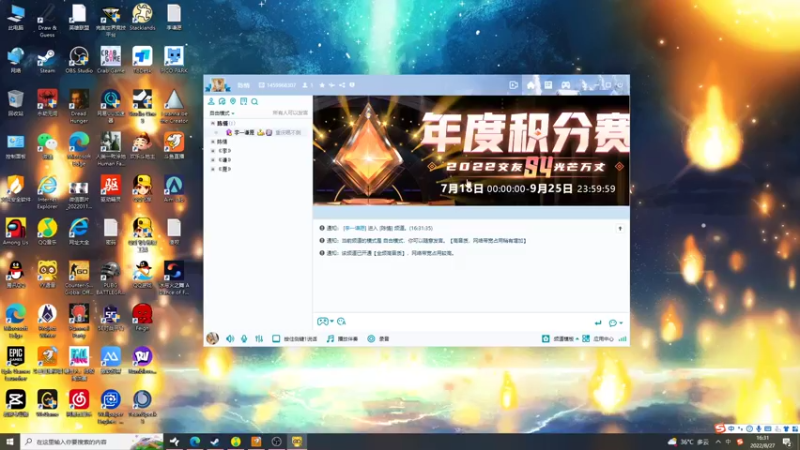Open chat bubble options dropdown
This screenshot has width=800, height=450.
615,322
